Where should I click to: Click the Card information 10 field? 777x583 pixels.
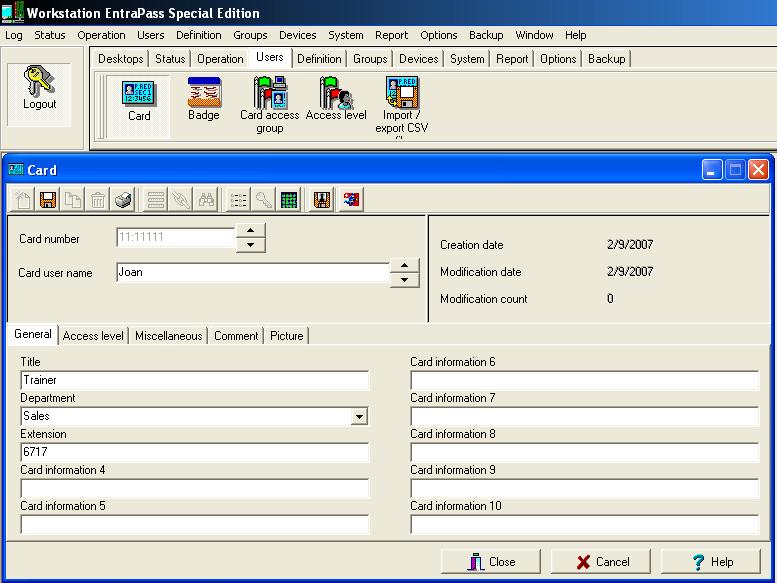tap(585, 525)
